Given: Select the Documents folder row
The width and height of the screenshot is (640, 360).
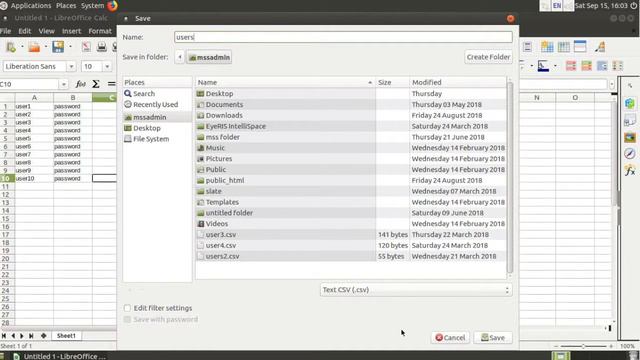Looking at the screenshot, I should (x=351, y=104).
